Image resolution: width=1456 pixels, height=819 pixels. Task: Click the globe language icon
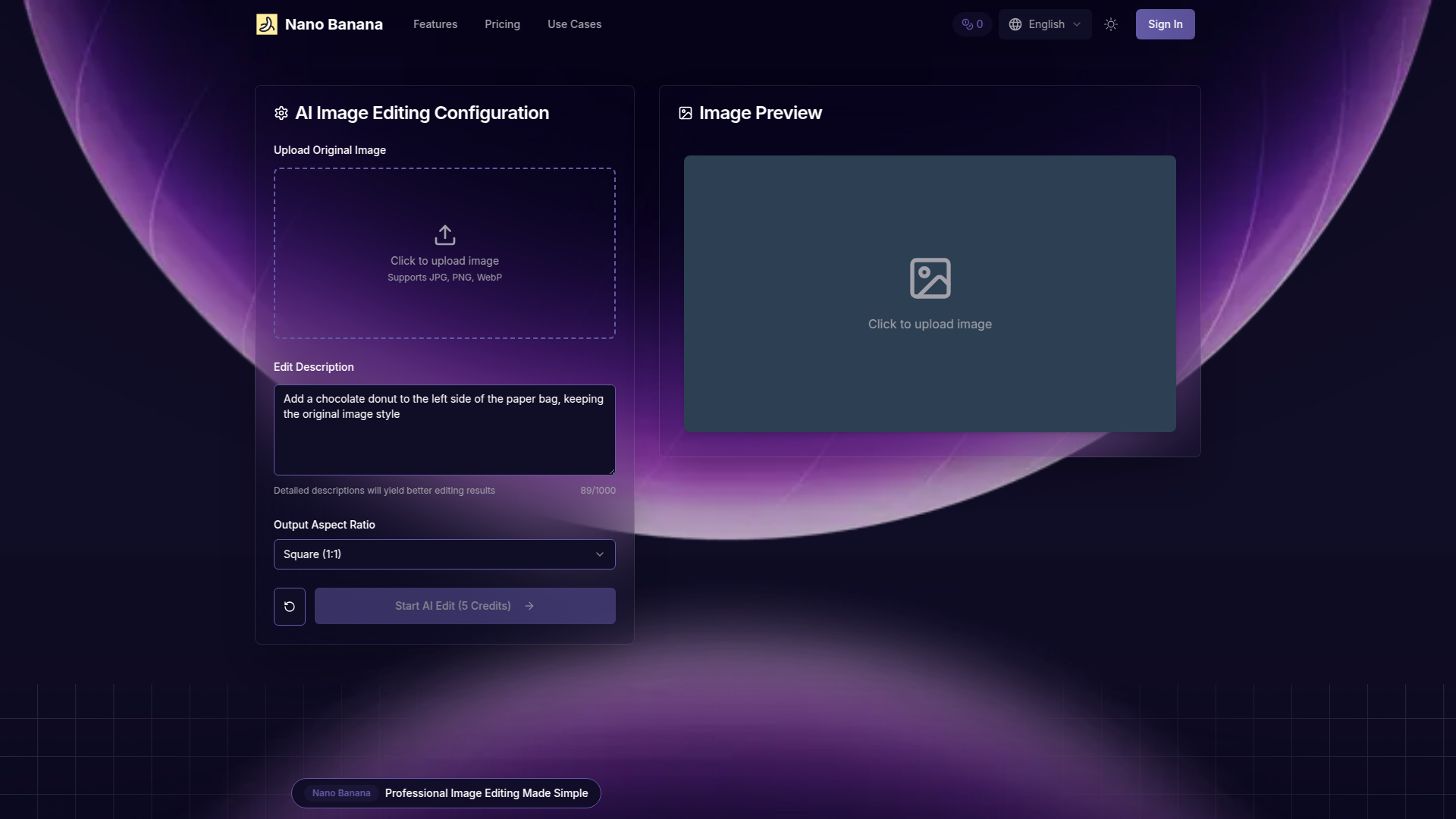pyautogui.click(x=1015, y=24)
